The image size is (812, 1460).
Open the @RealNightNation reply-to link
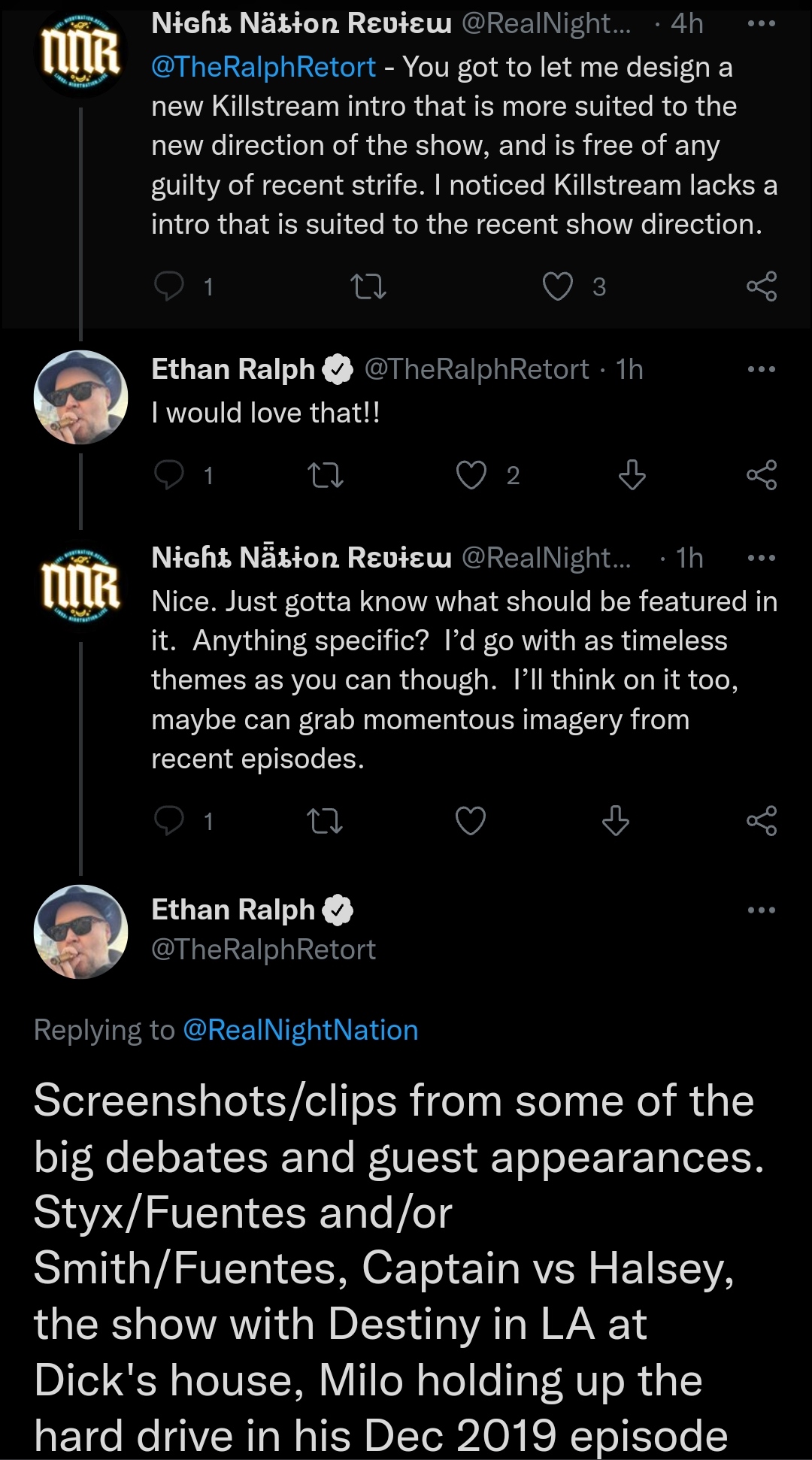[301, 1030]
